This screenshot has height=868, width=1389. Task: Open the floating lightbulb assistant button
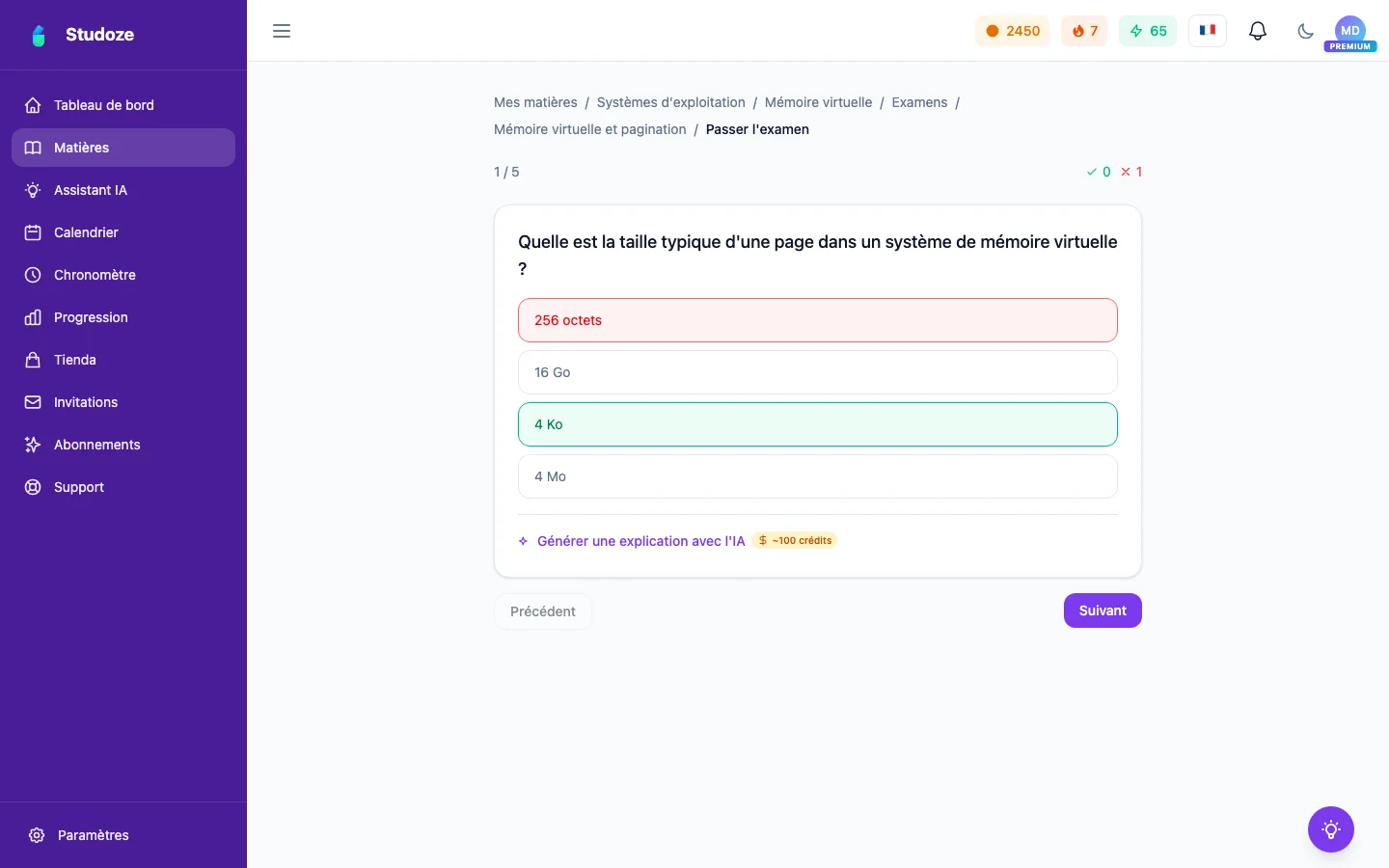pyautogui.click(x=1331, y=829)
